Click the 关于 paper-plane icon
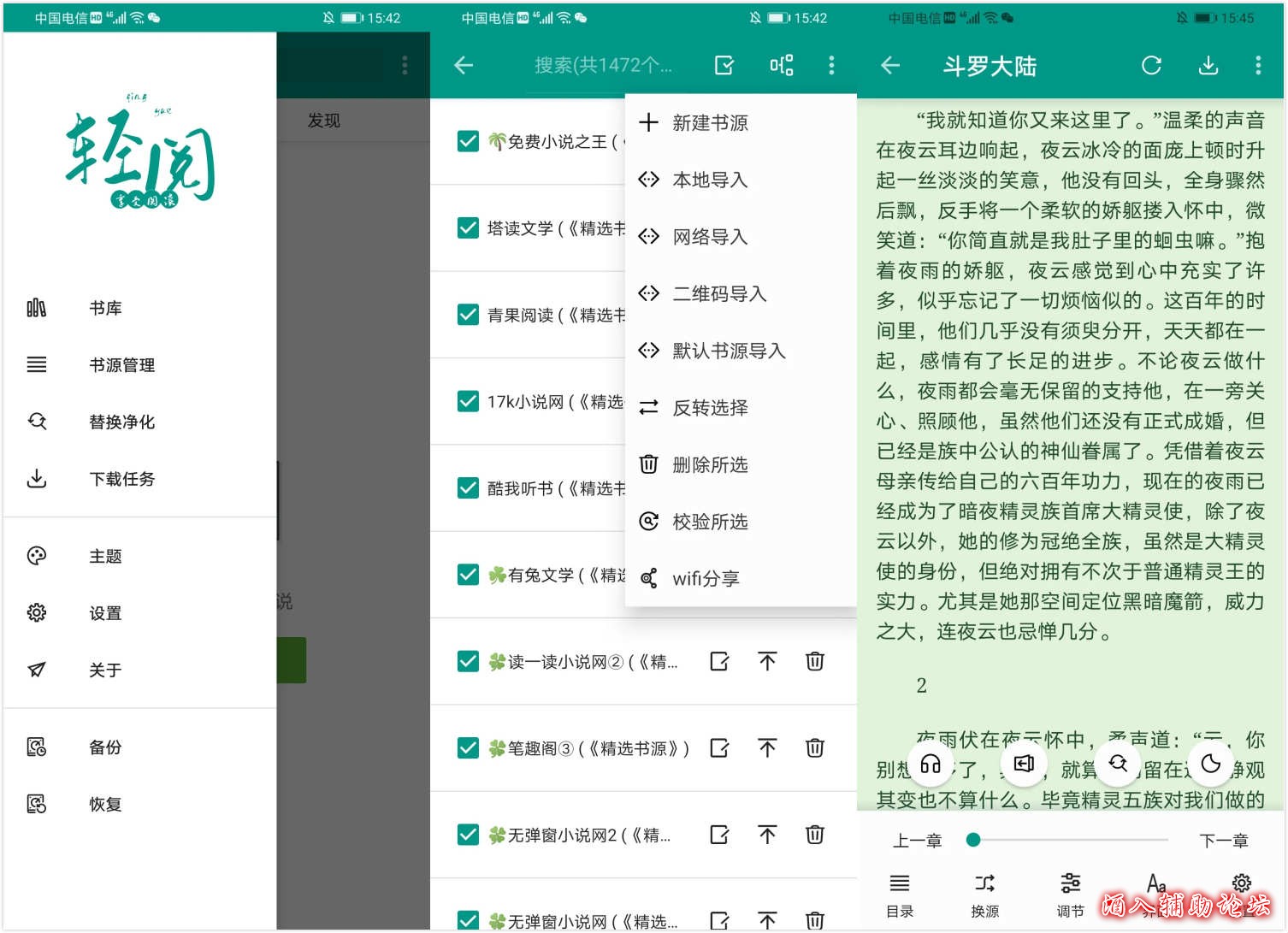The height and width of the screenshot is (933, 1288). pos(37,670)
